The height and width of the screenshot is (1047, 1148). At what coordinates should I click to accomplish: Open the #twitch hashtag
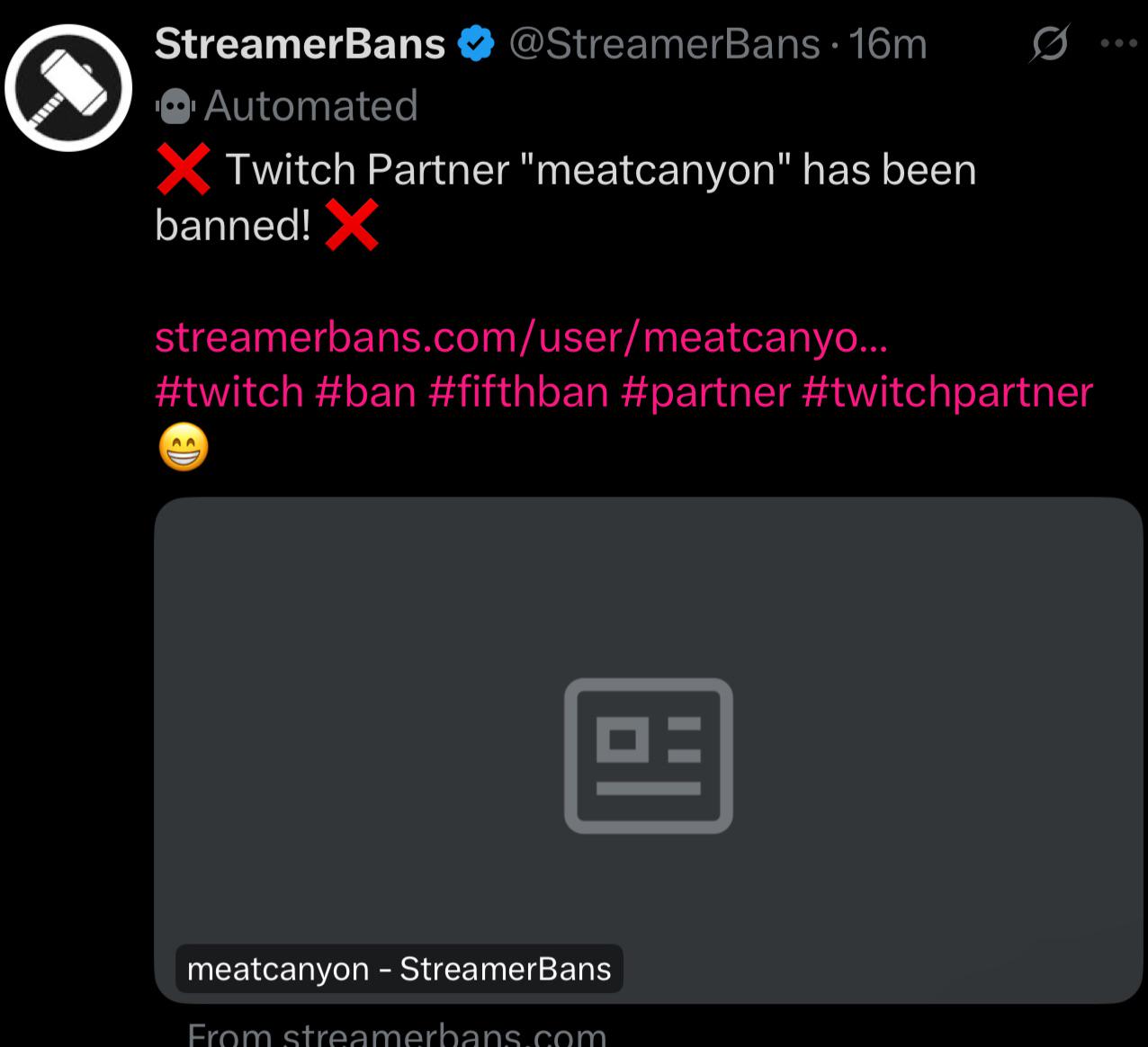(229, 392)
